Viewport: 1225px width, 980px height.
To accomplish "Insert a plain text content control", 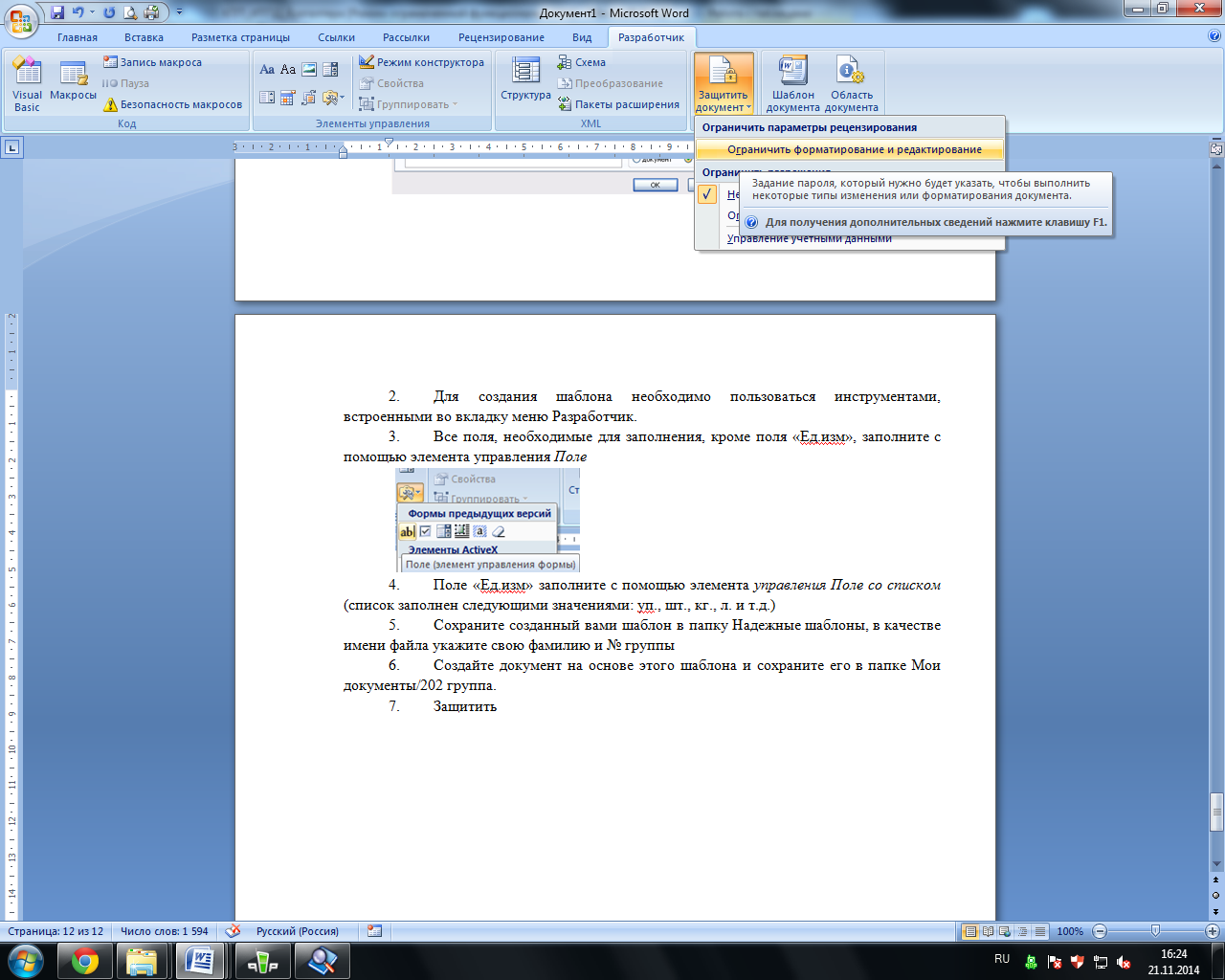I will [x=288, y=70].
